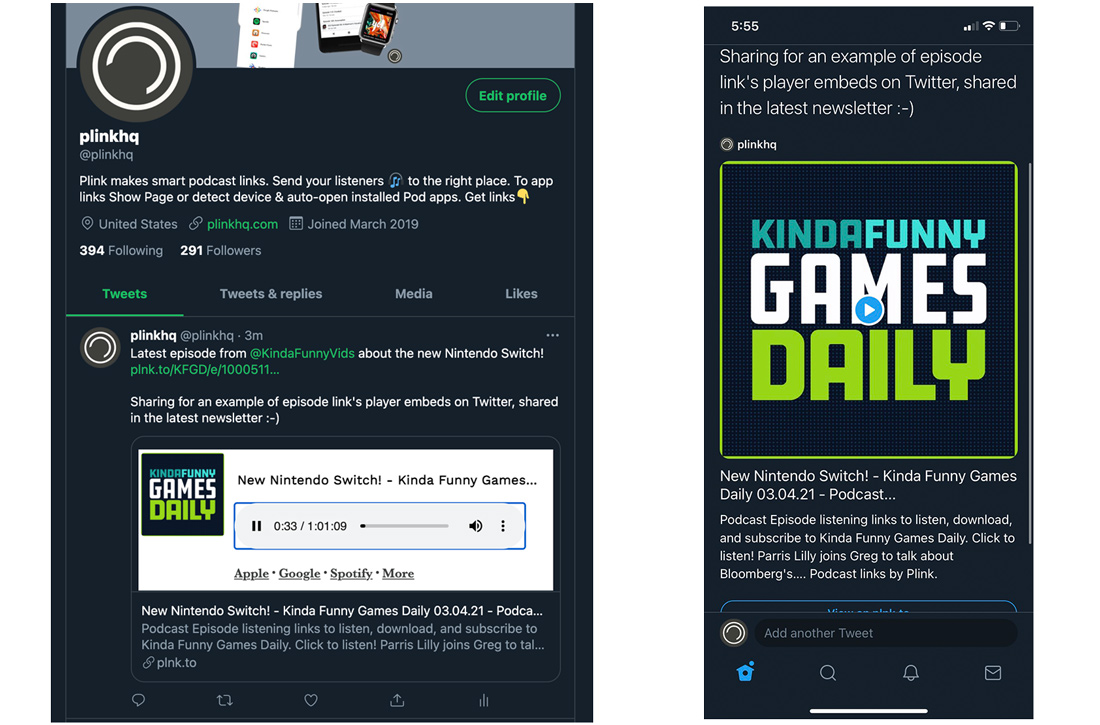Open notifications bell in mobile nav

coord(911,673)
